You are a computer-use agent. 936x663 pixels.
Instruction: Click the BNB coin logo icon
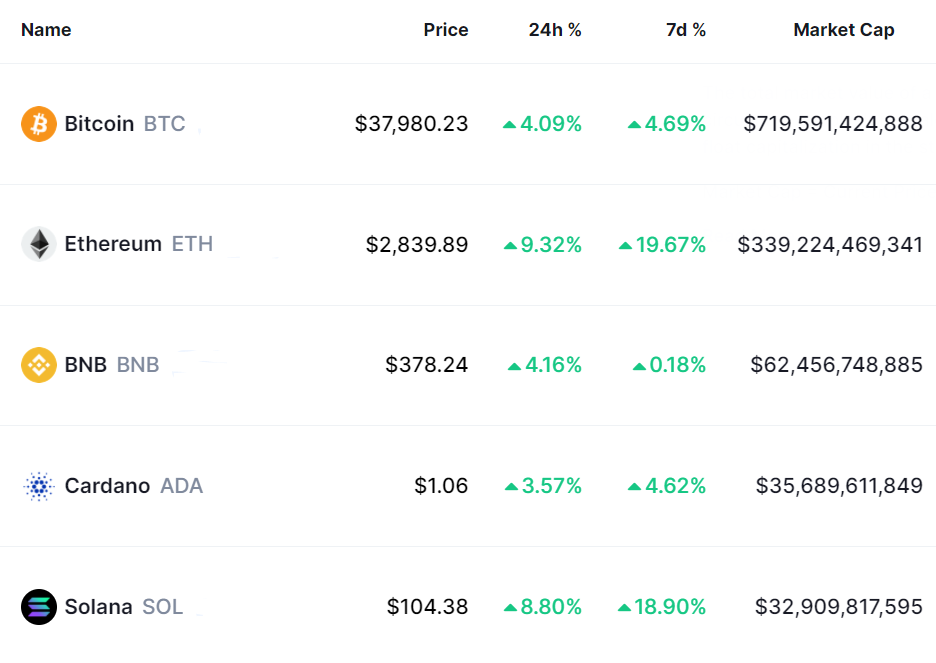tap(39, 365)
